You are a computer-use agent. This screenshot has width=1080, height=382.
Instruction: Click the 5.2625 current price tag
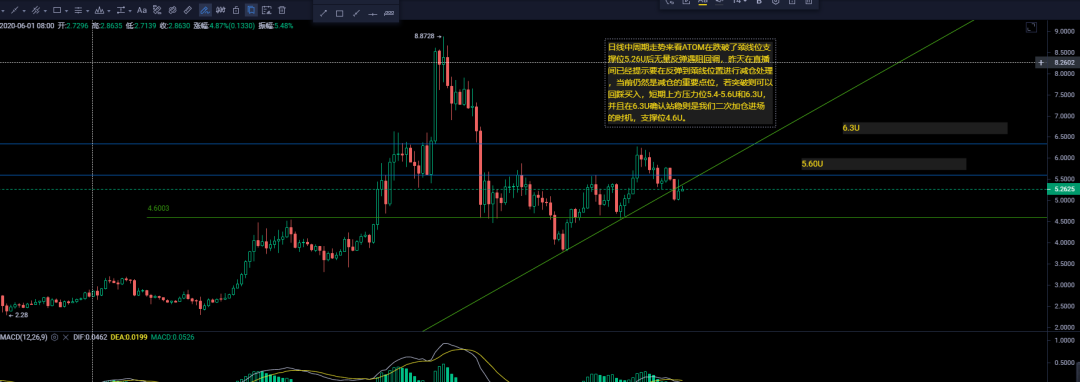pos(1062,189)
